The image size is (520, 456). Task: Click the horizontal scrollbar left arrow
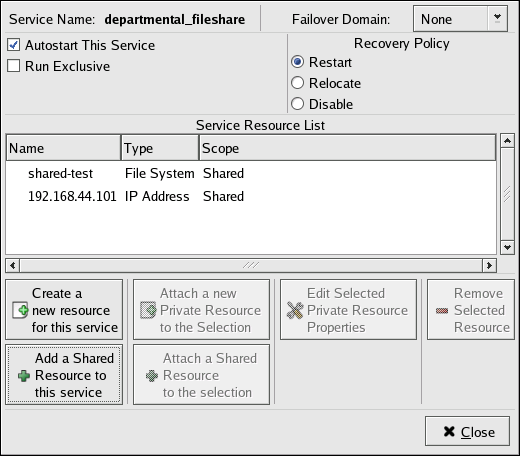point(13,265)
